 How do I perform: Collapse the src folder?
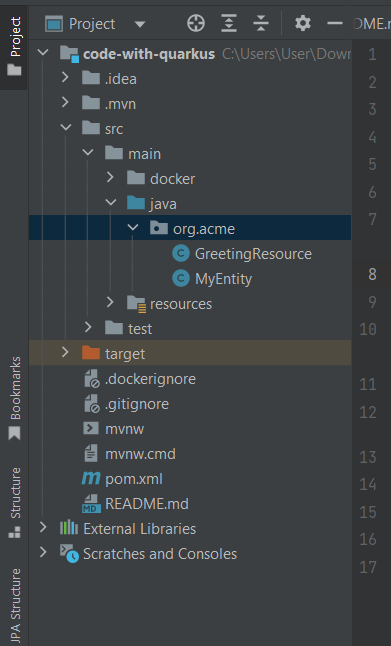[x=66, y=128]
